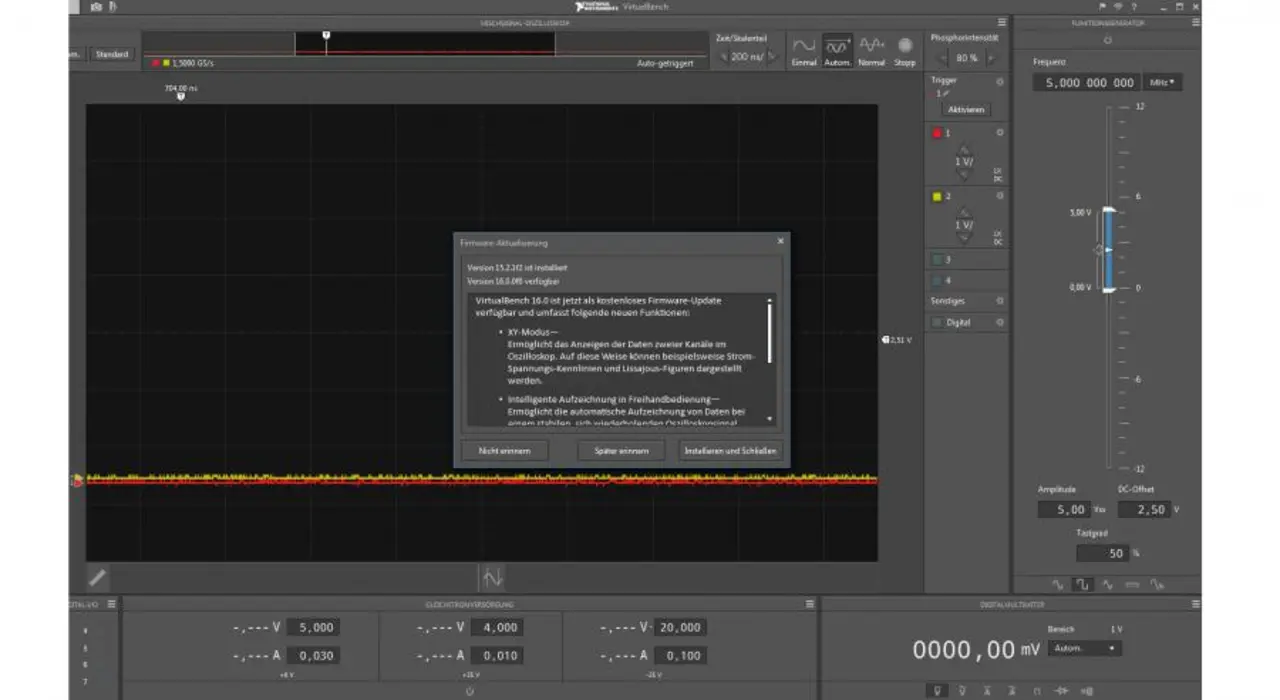The height and width of the screenshot is (700, 1280).
Task: Click the +6V voltage 5,000 field
Action: (x=313, y=627)
